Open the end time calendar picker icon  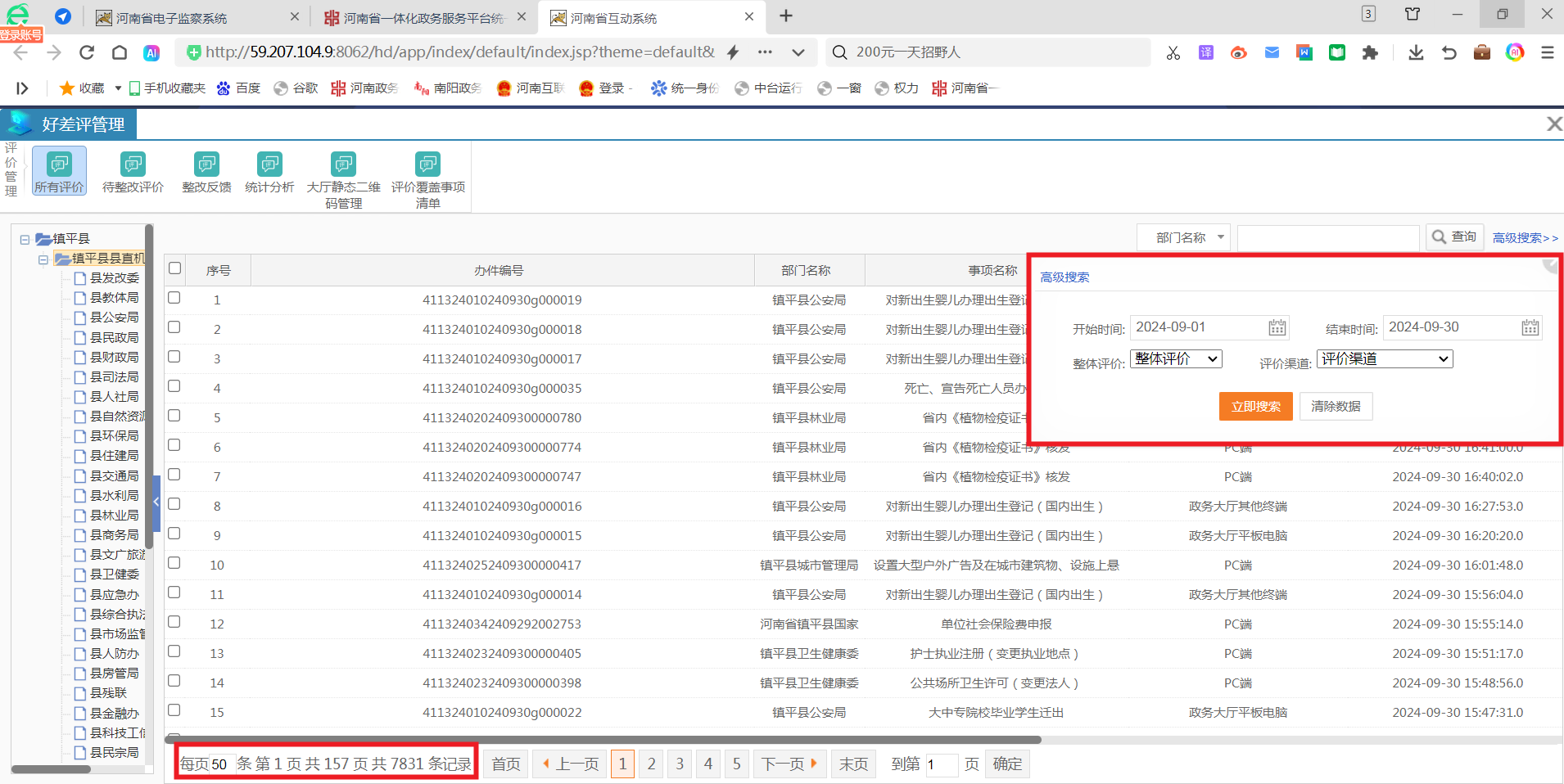(x=1530, y=328)
